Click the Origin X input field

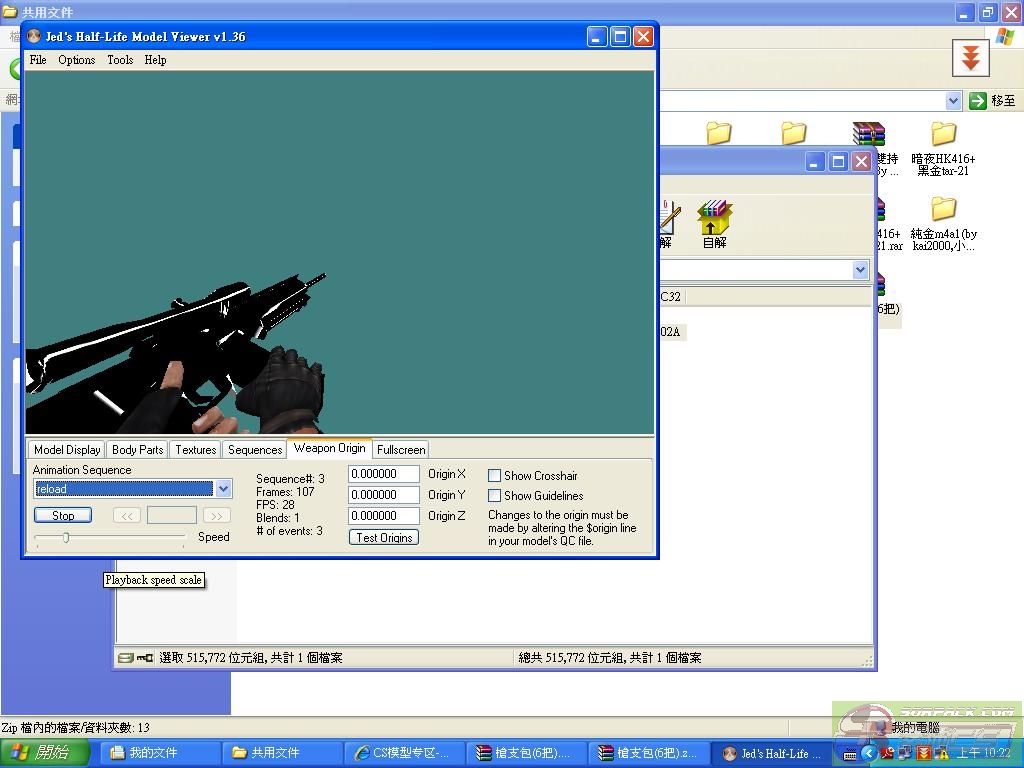tap(383, 474)
